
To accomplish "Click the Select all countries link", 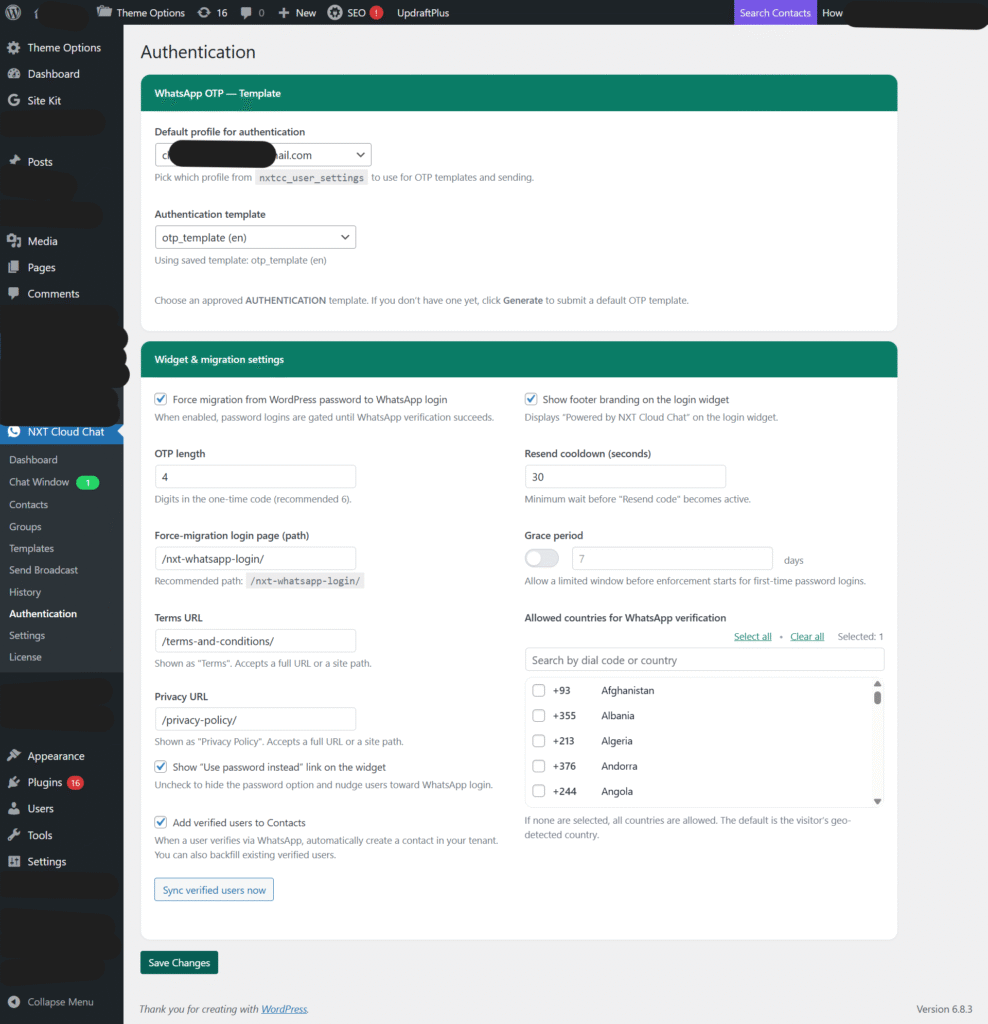I will [752, 636].
